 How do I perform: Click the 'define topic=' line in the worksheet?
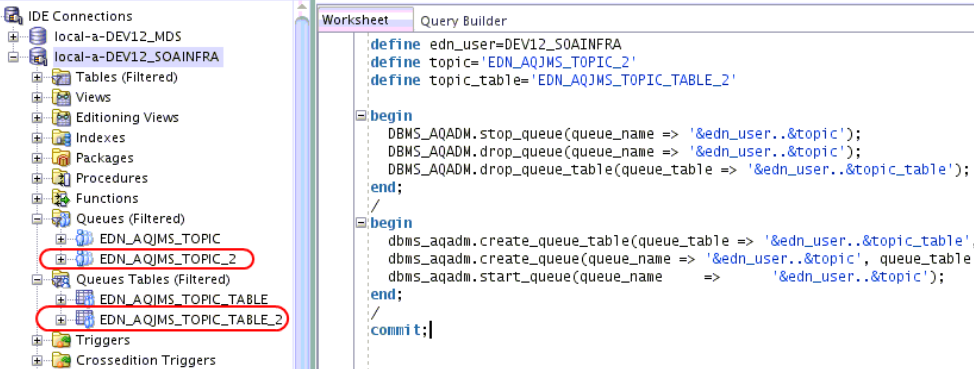[x=504, y=62]
